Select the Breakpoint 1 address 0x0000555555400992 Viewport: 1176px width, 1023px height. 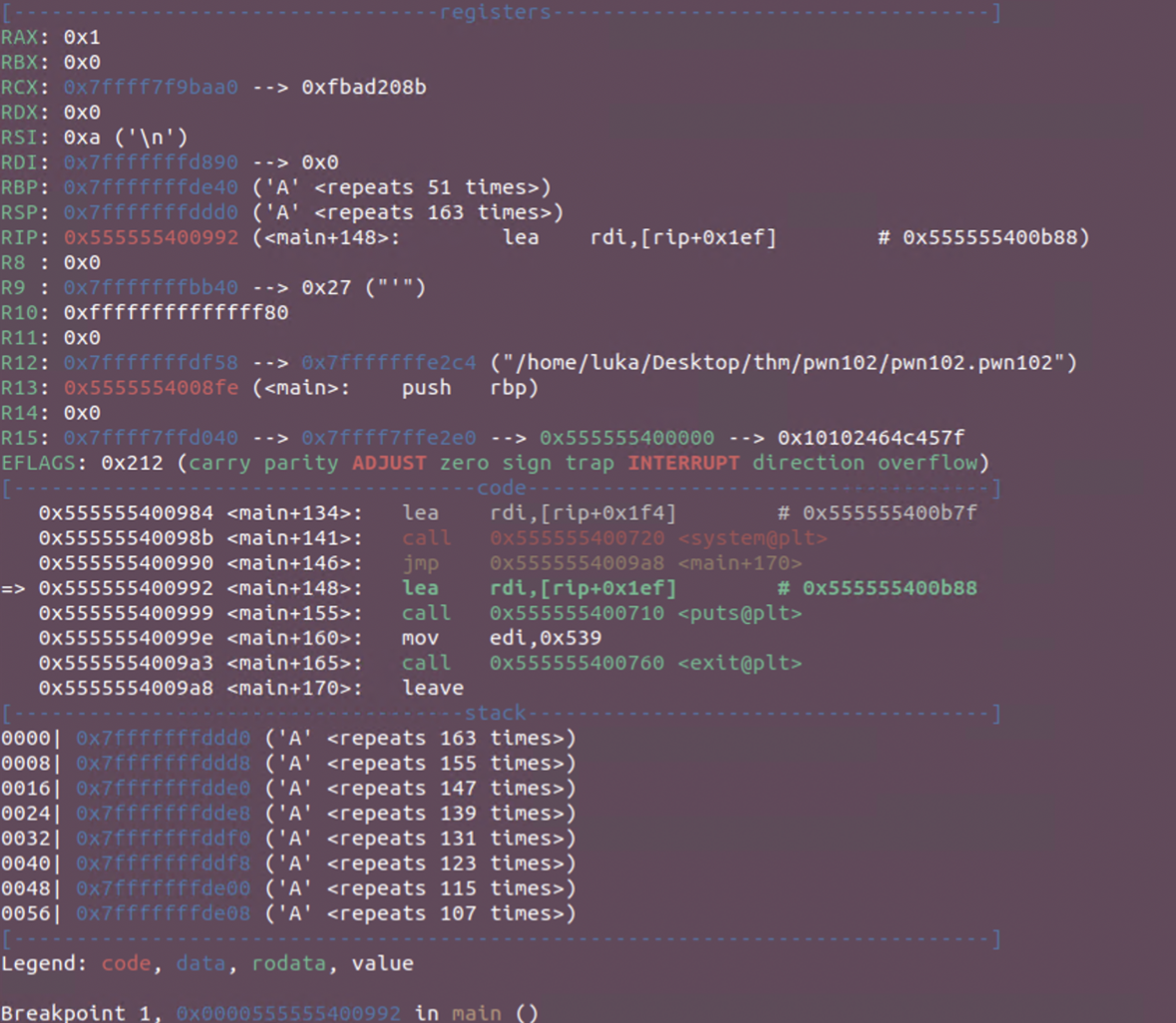(x=288, y=1013)
